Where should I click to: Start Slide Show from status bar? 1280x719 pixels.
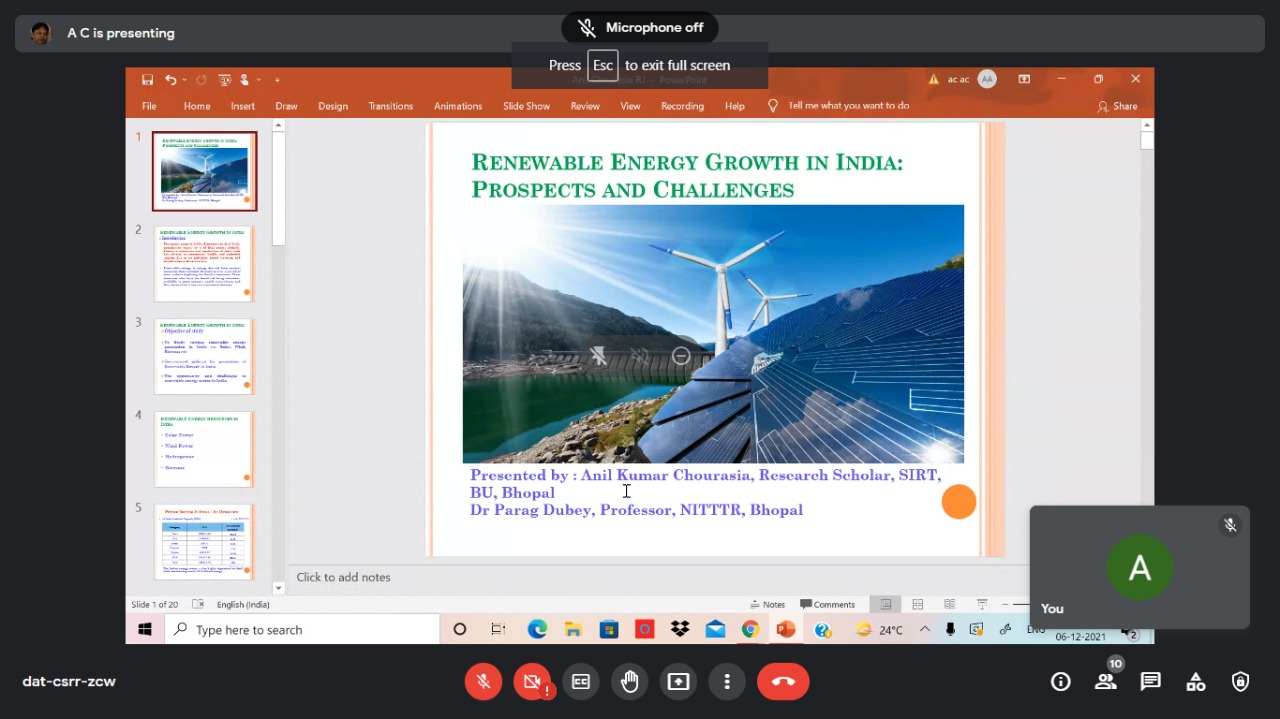tap(982, 604)
